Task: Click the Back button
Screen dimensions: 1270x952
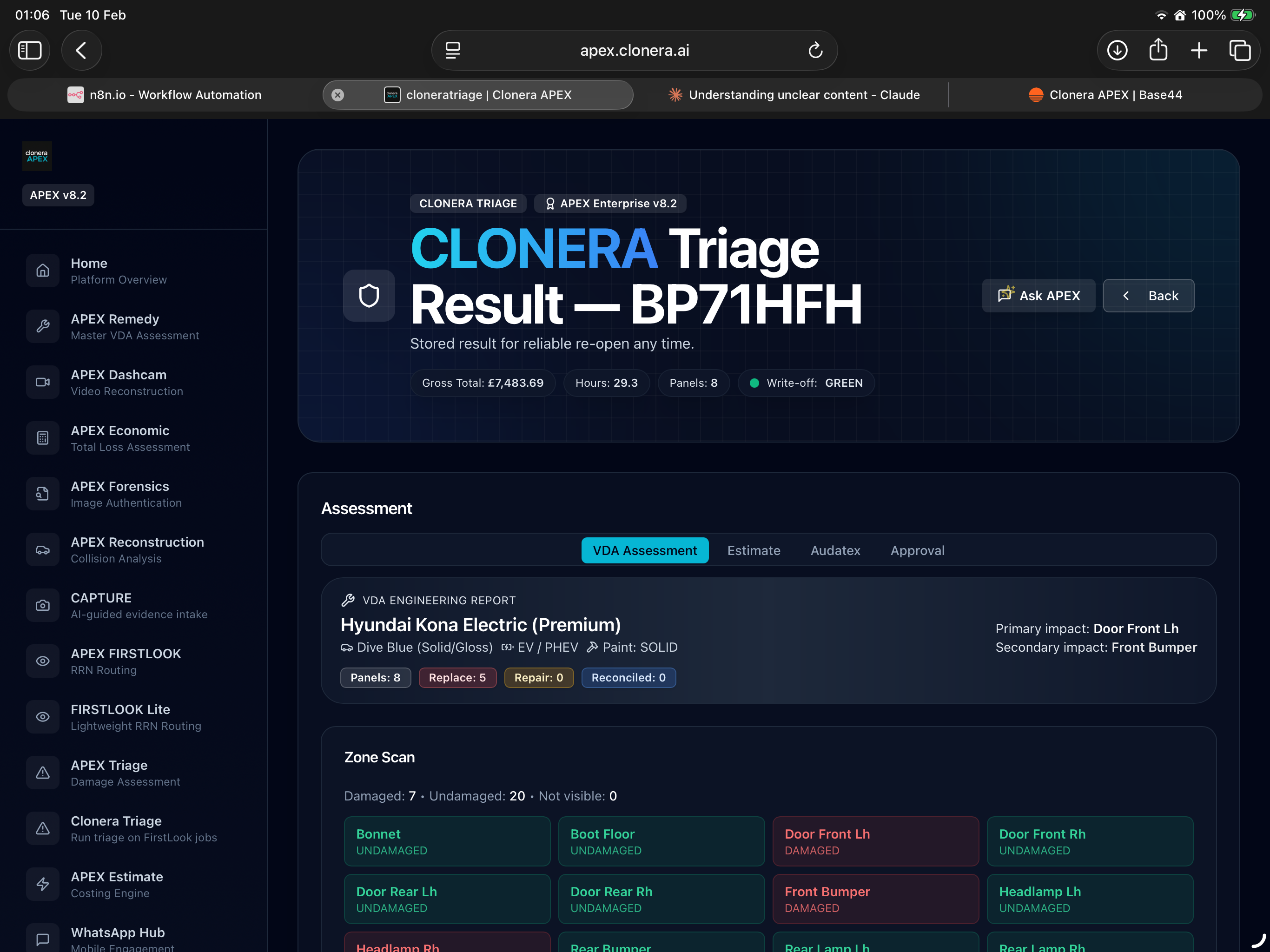Action: 1149,296
